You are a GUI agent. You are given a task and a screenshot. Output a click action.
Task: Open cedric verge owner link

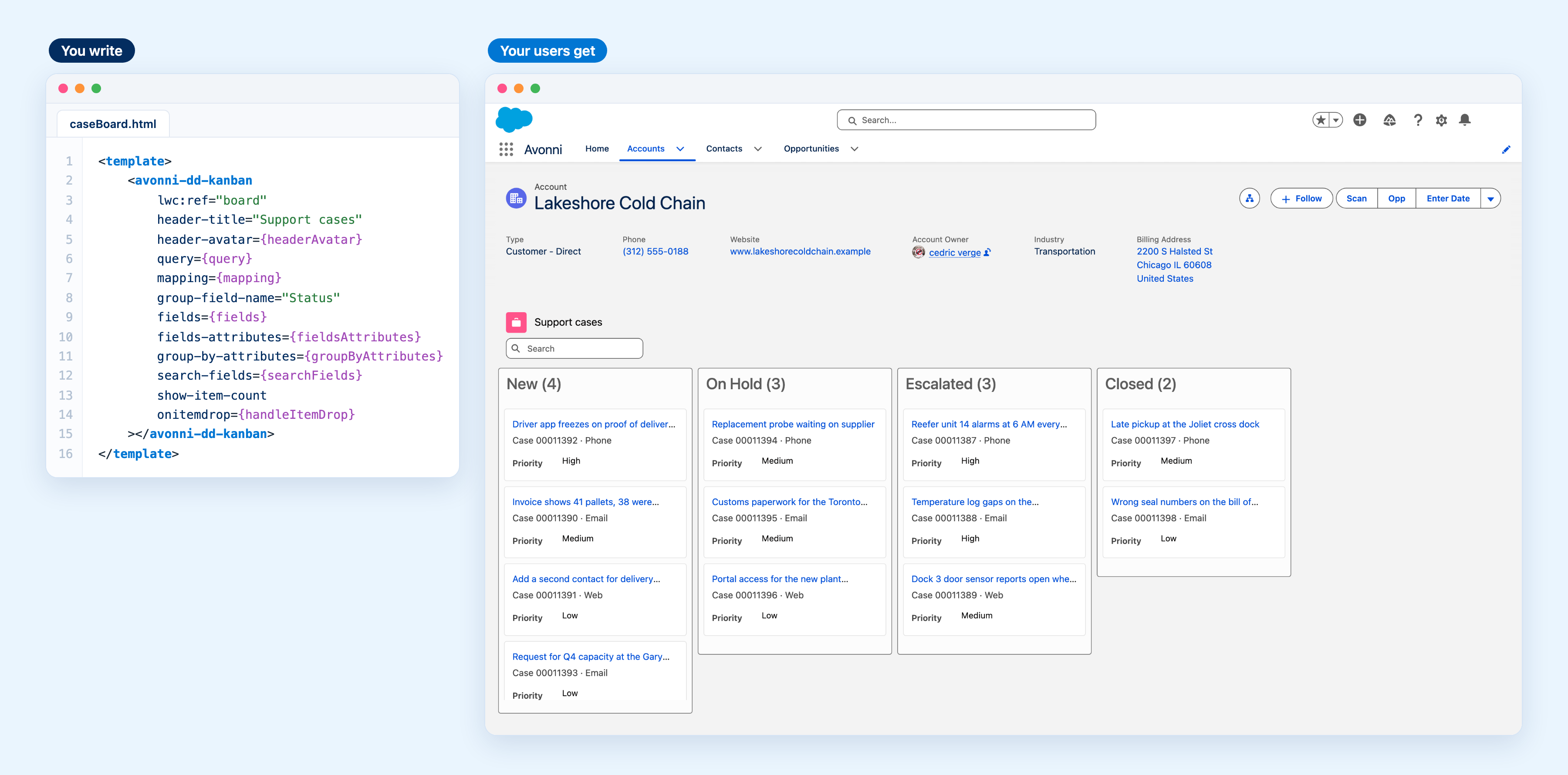pyautogui.click(x=954, y=253)
